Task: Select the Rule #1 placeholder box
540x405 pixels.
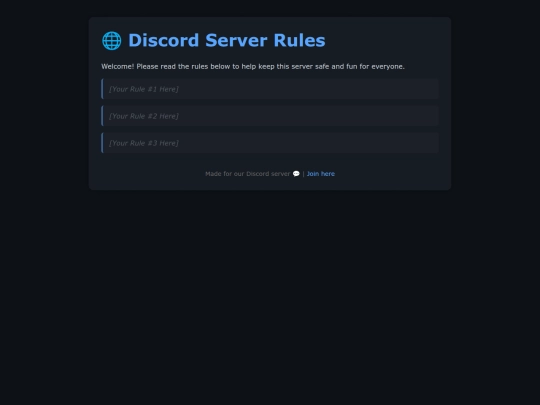Action: coord(270,89)
